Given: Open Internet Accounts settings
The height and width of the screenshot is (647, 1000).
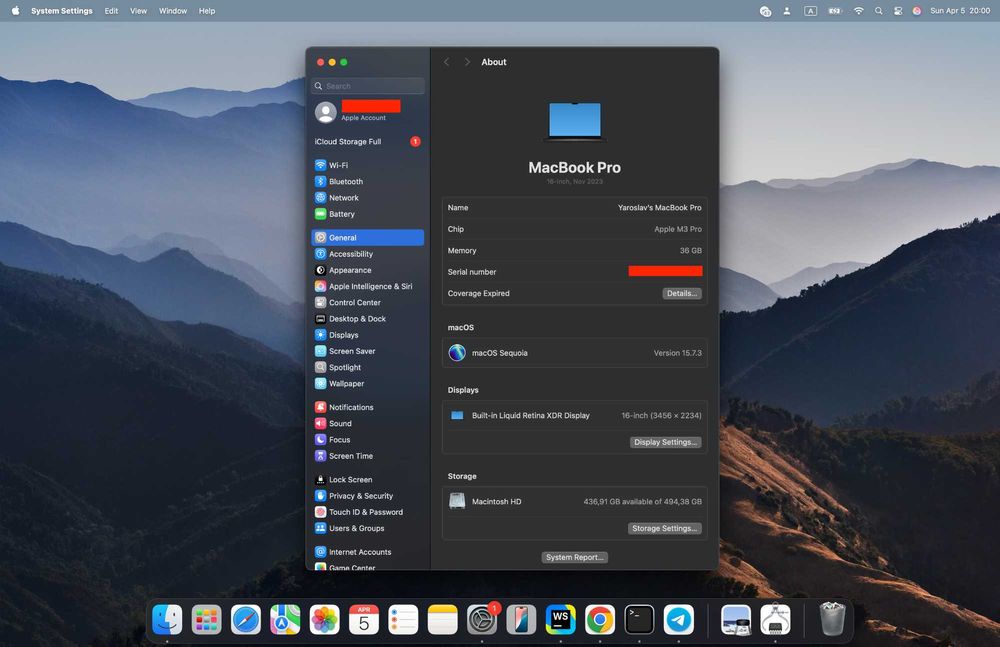Looking at the screenshot, I should pyautogui.click(x=367, y=552).
